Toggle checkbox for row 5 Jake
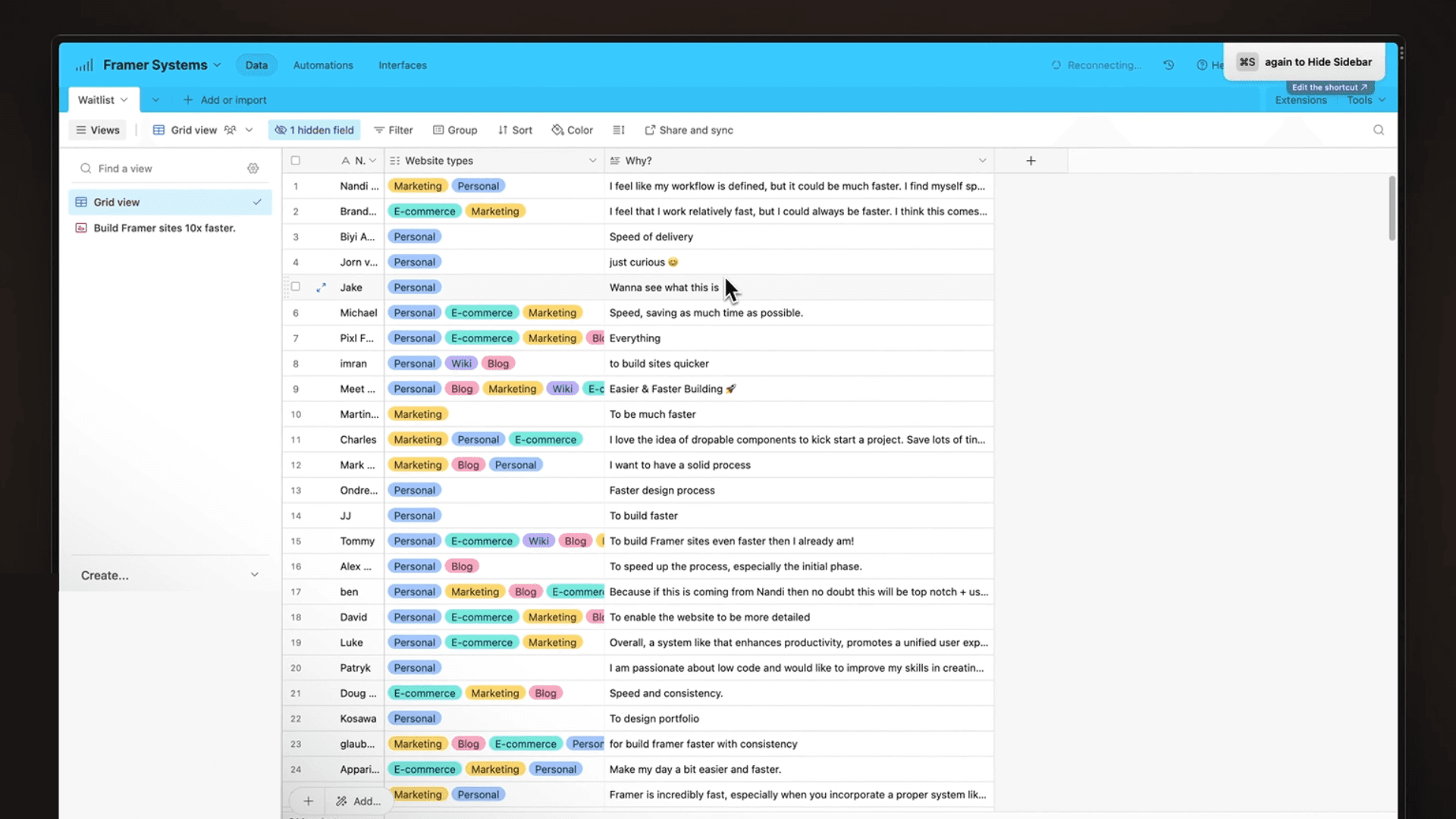The height and width of the screenshot is (819, 1456). (x=296, y=287)
